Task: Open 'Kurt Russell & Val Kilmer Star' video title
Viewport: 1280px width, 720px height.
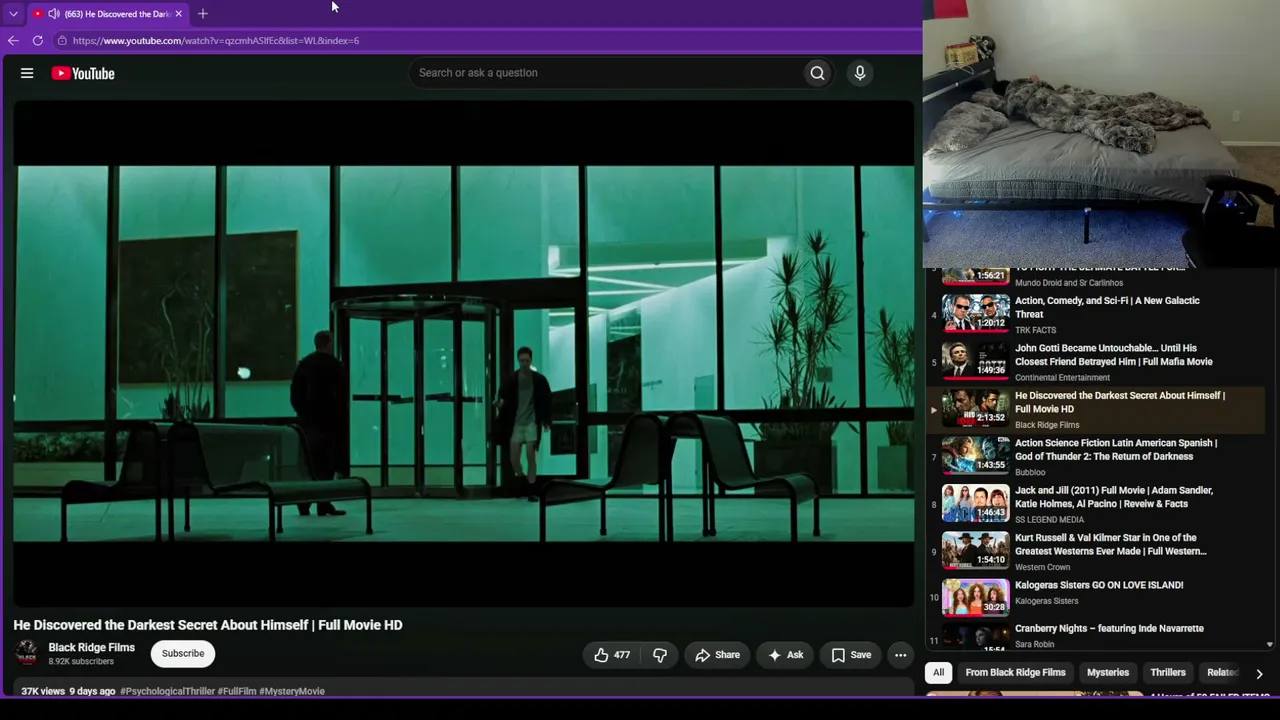Action: pyautogui.click(x=1111, y=544)
